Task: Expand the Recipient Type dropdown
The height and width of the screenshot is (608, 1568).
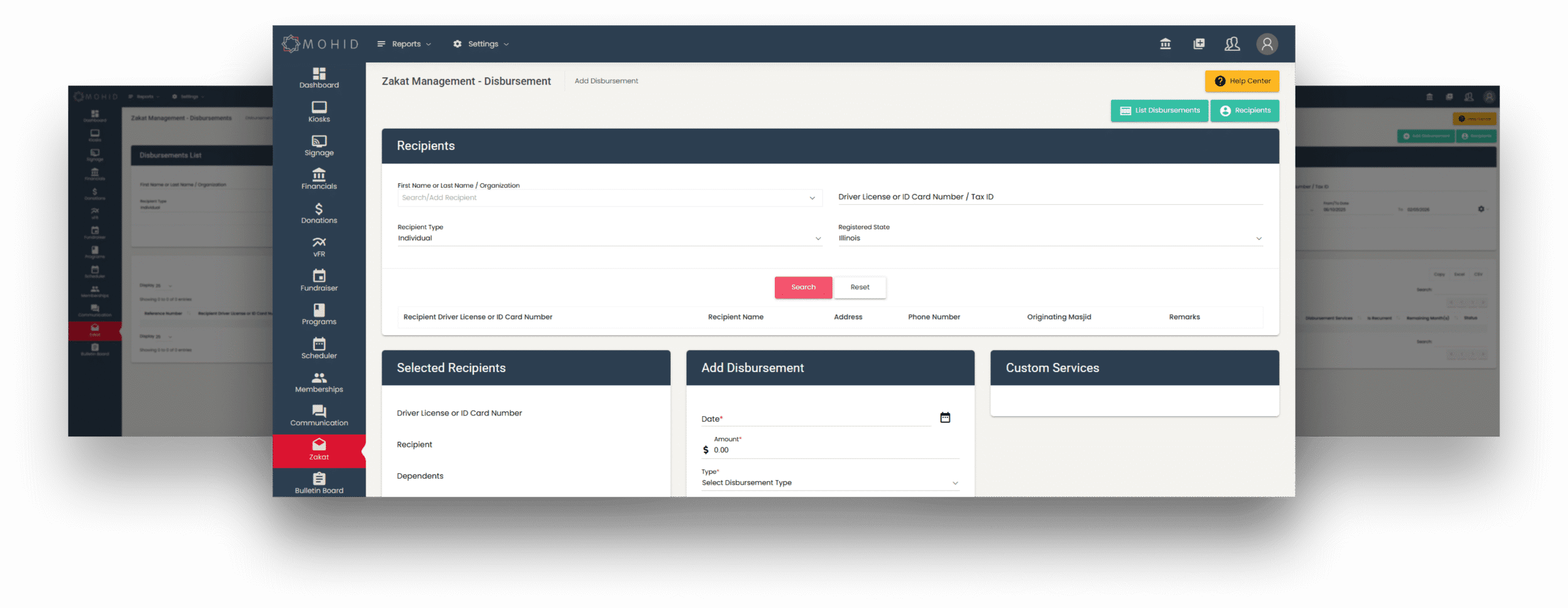Action: tap(609, 238)
